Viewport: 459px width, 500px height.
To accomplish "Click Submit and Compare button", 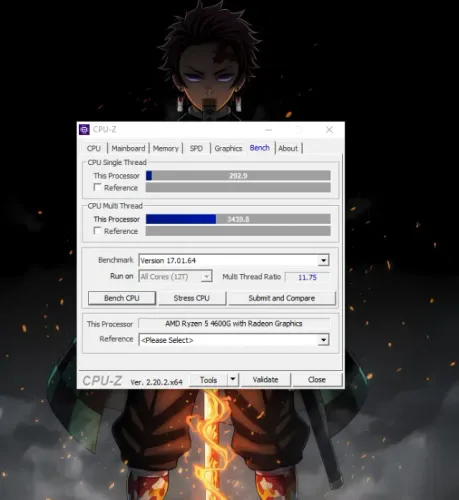I will (x=282, y=298).
